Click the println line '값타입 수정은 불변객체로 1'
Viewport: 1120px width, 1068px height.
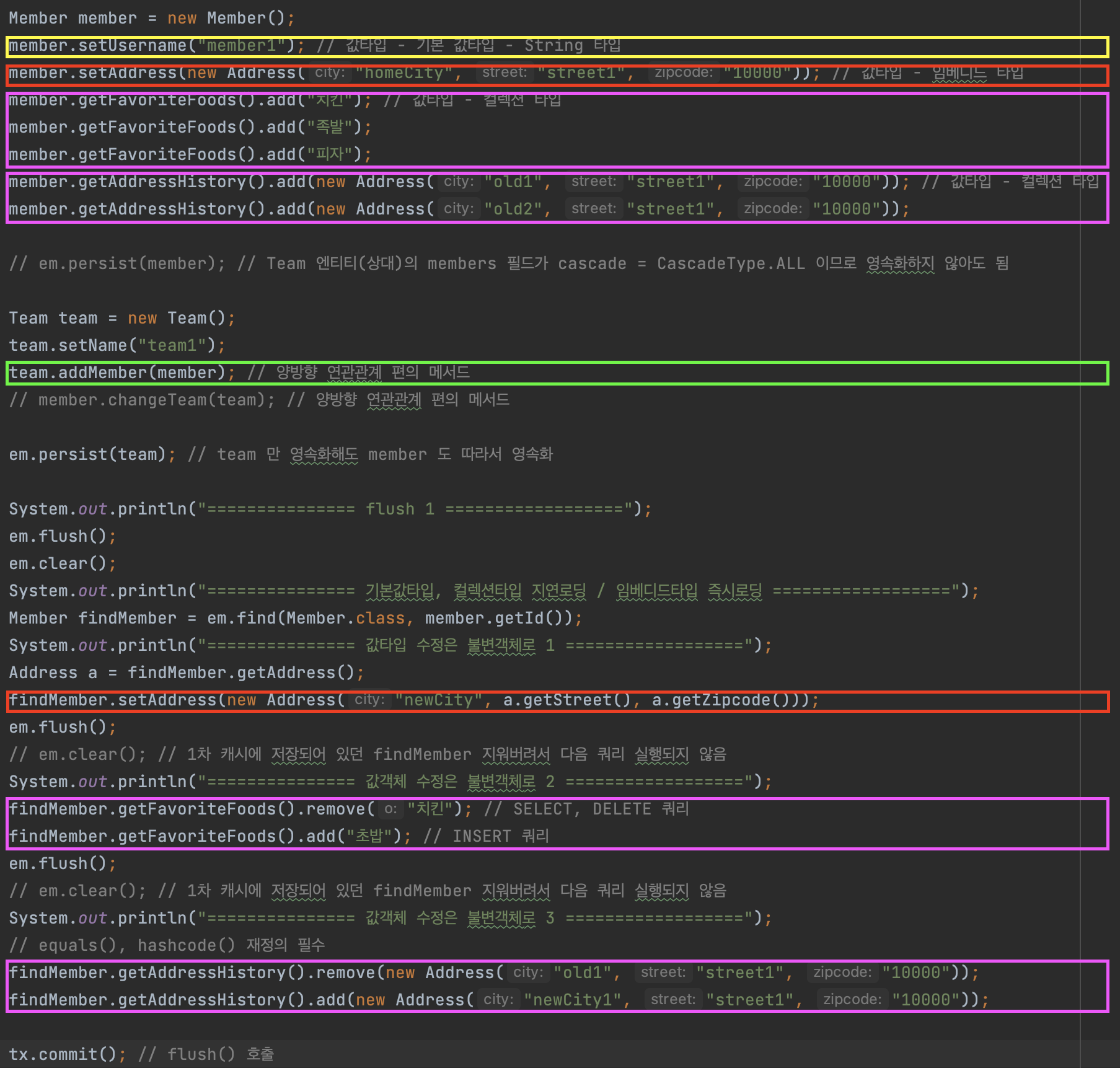pos(390,645)
